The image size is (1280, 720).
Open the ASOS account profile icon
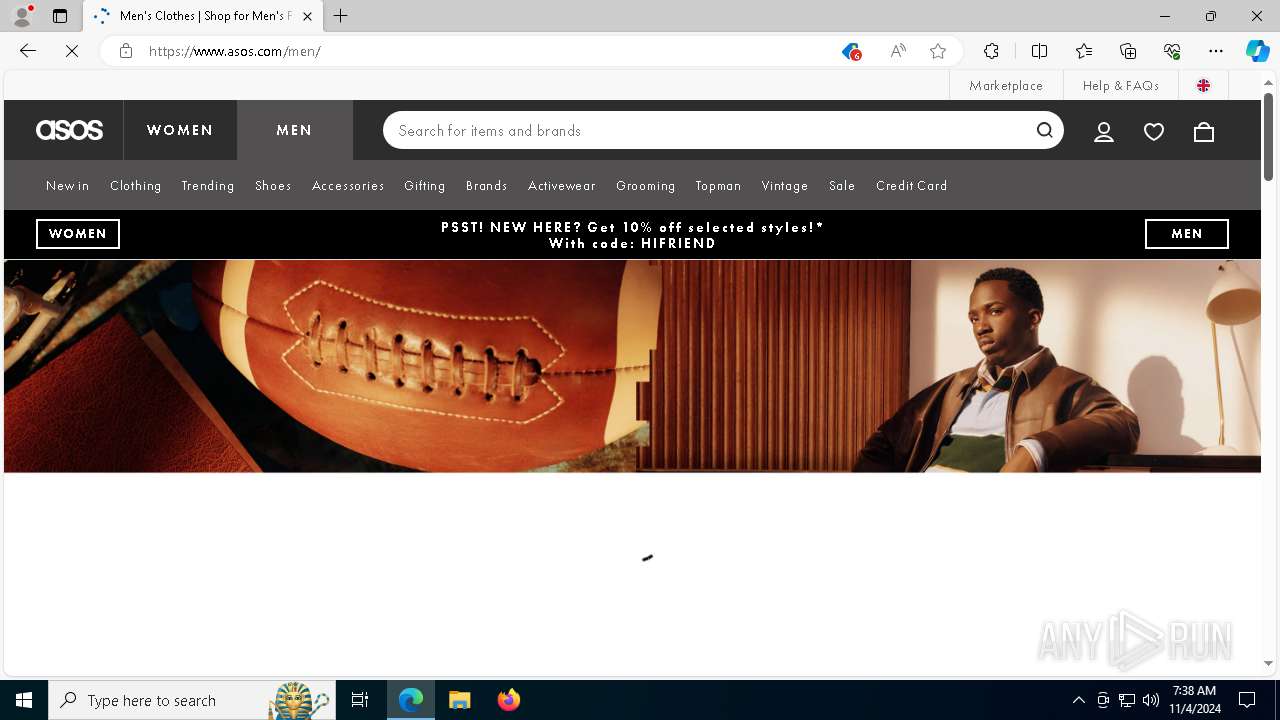coord(1104,131)
